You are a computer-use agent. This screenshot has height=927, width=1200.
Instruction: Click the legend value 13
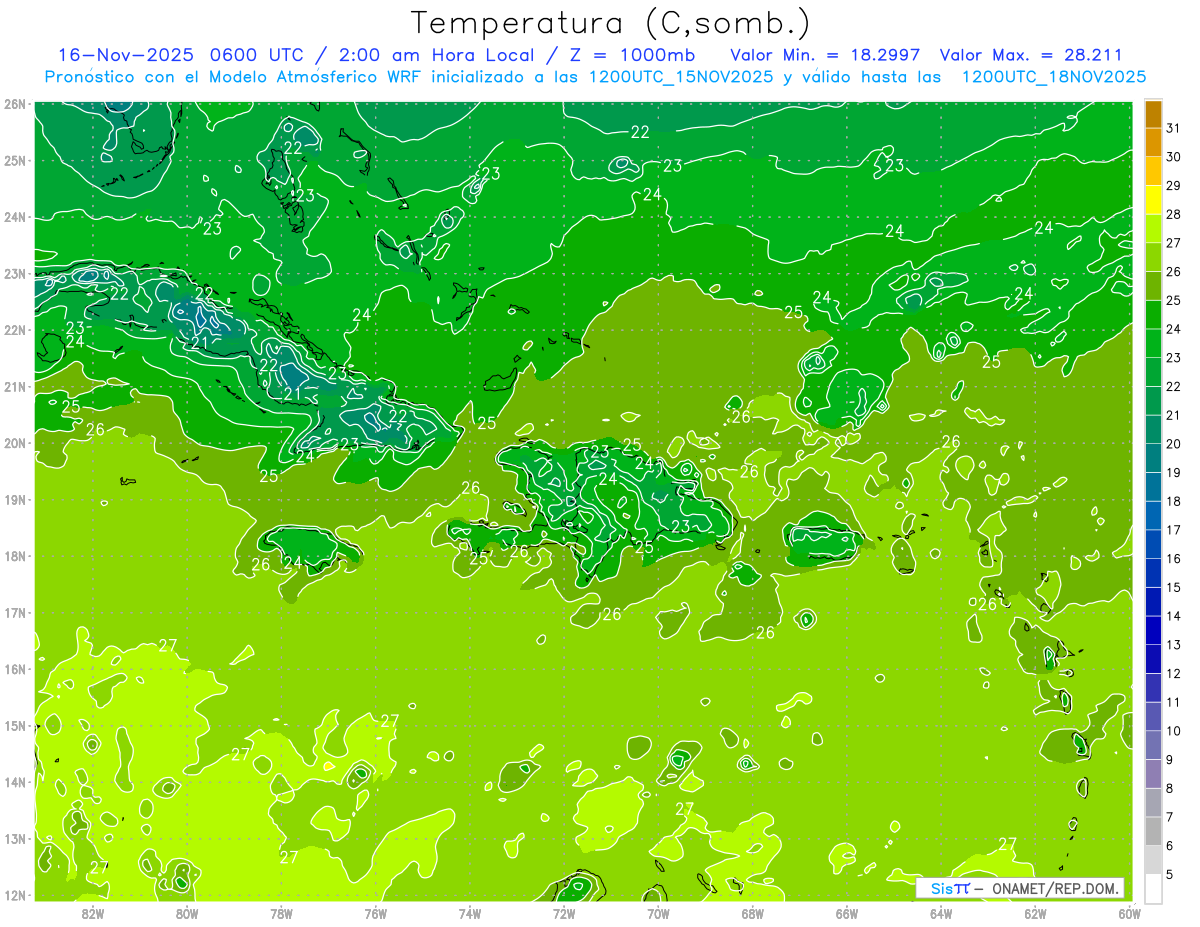pyautogui.click(x=1174, y=645)
